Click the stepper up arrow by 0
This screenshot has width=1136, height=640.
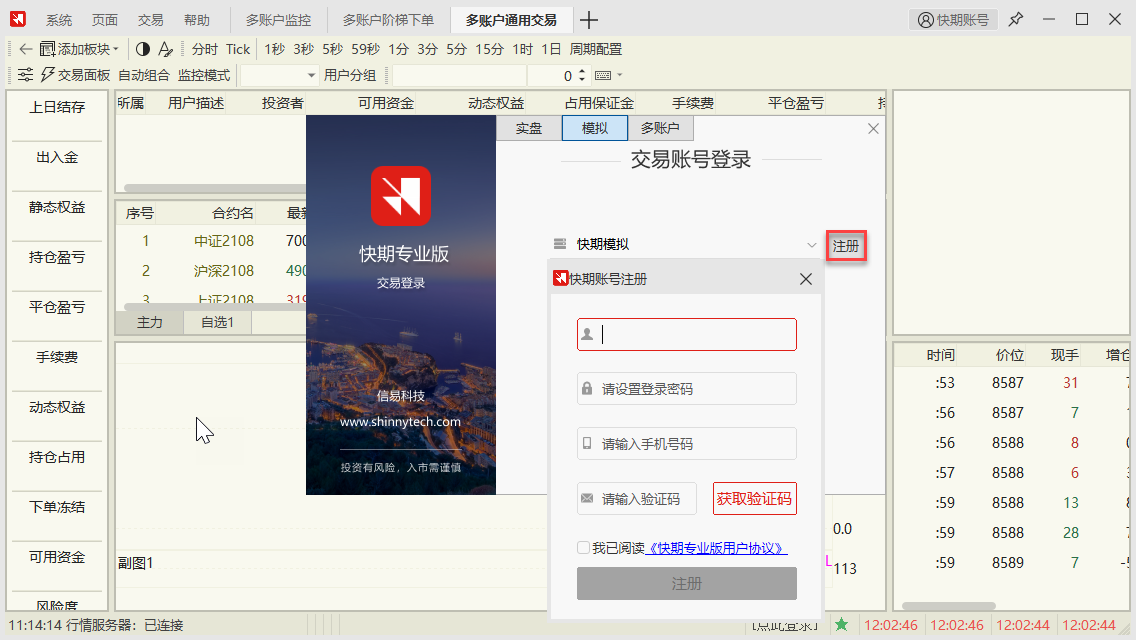pyautogui.click(x=582, y=71)
